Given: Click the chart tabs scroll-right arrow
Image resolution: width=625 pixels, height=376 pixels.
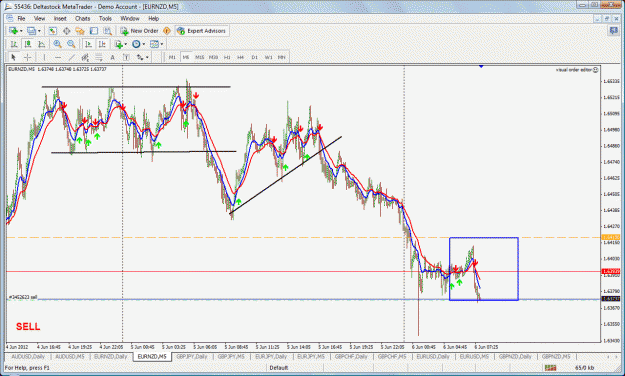Looking at the screenshot, I should [x=616, y=356].
